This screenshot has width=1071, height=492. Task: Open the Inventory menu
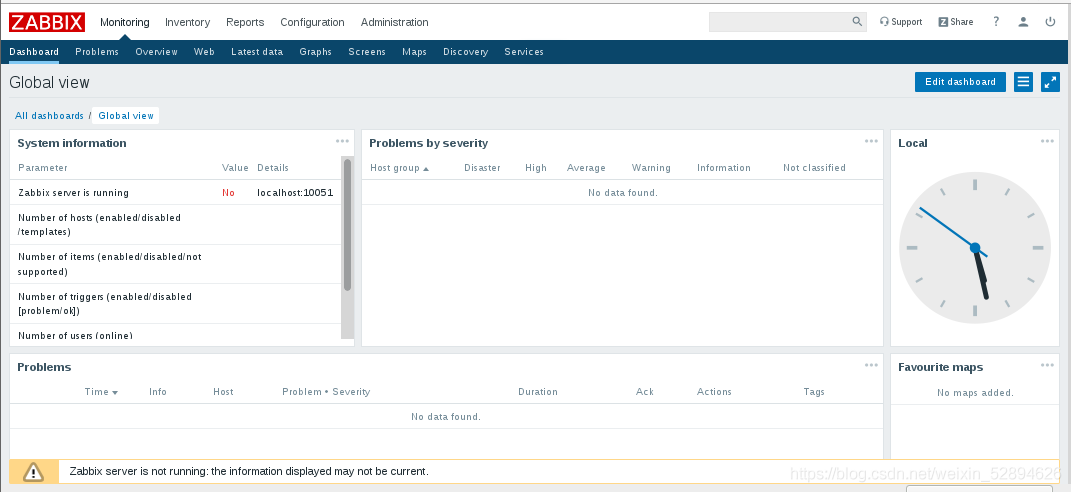(187, 22)
